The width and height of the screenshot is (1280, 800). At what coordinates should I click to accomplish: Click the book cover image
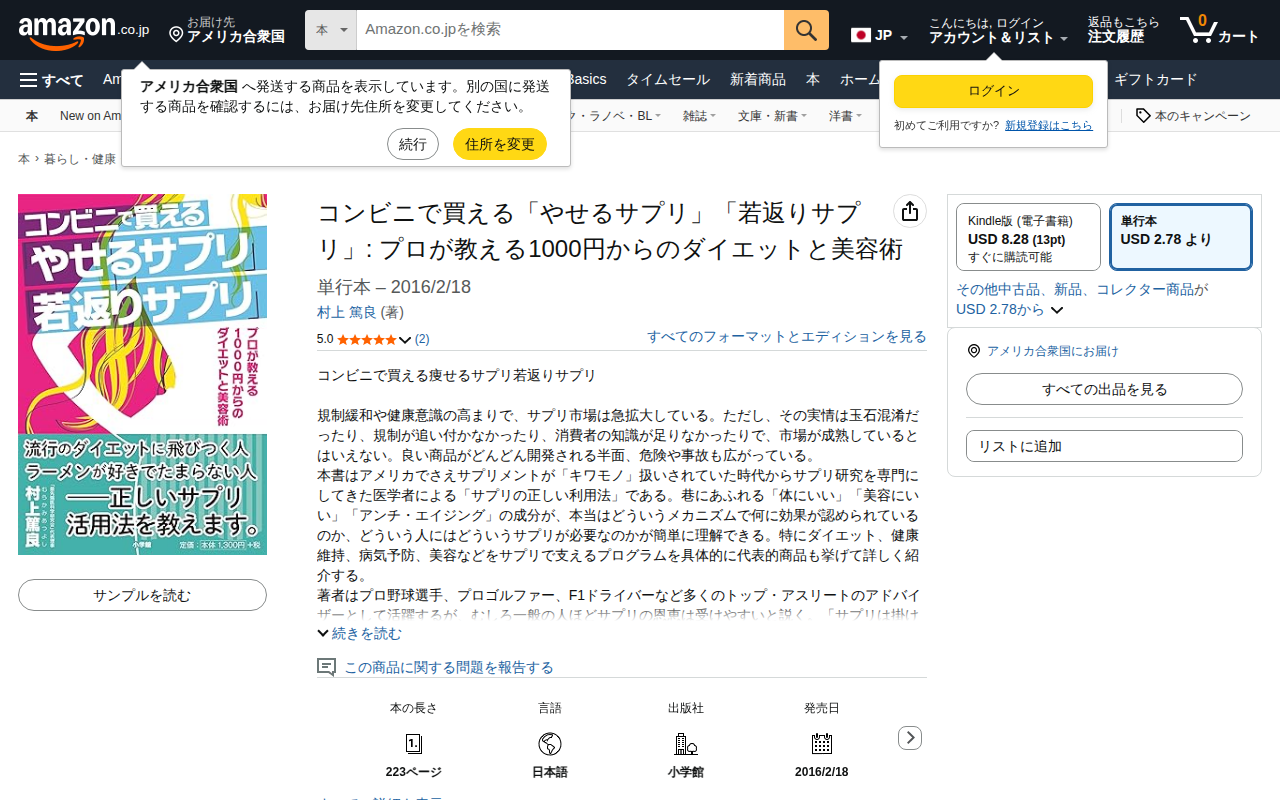coord(142,374)
